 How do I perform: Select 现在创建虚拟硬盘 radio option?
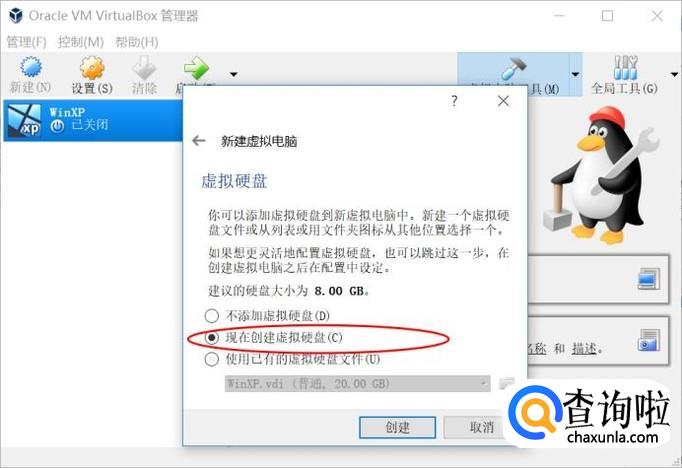tap(211, 338)
